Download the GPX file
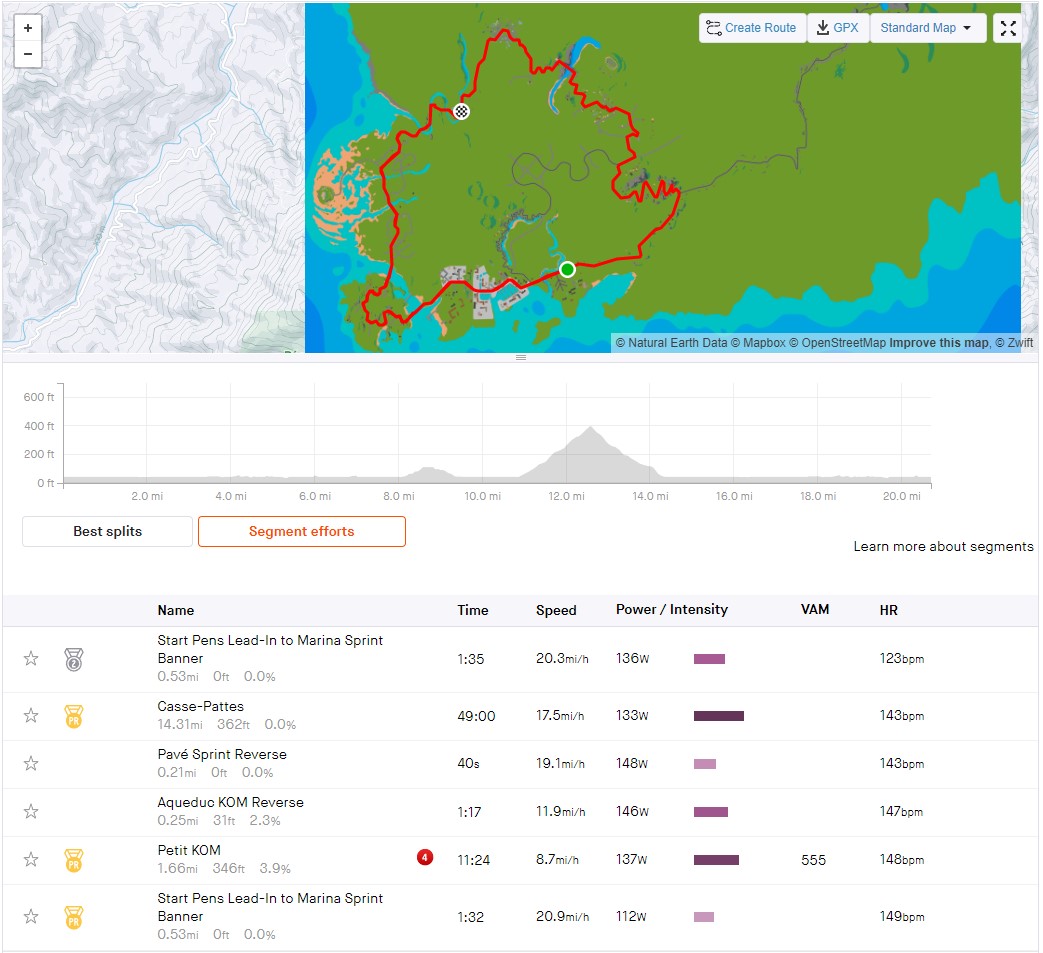The height and width of the screenshot is (953, 1043). 837,28
